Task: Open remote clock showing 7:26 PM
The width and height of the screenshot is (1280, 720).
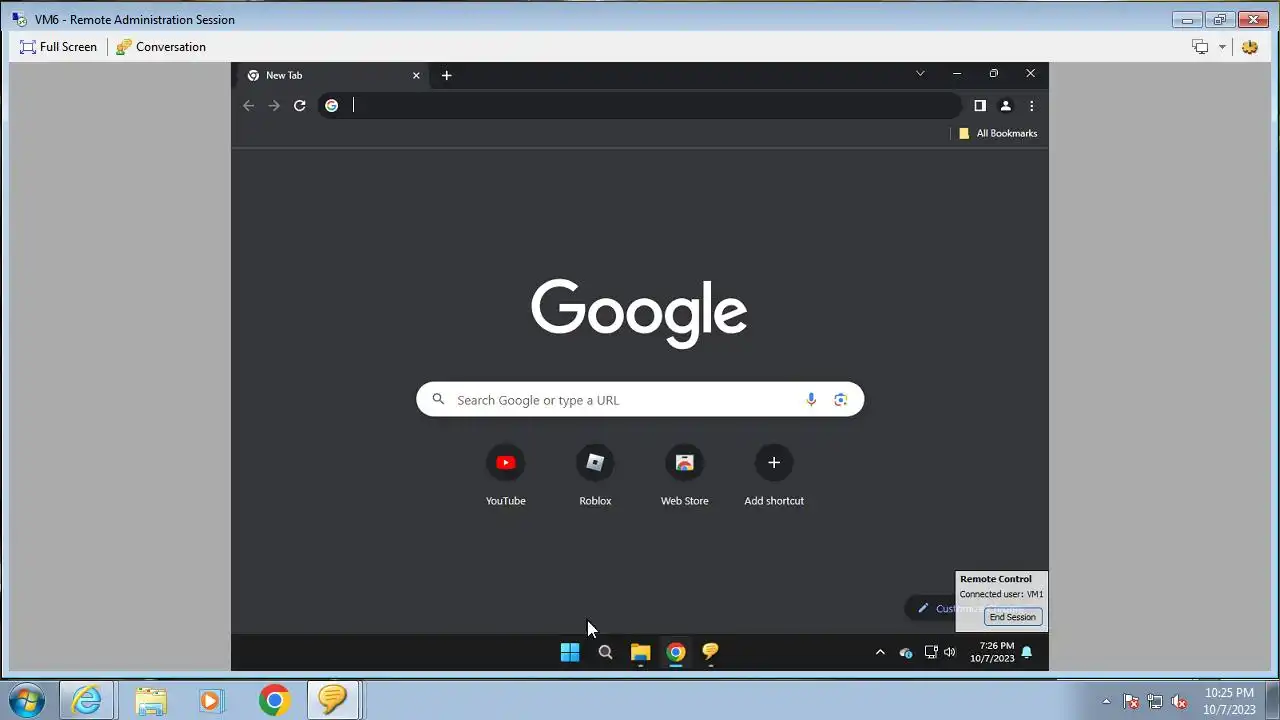Action: click(x=992, y=652)
